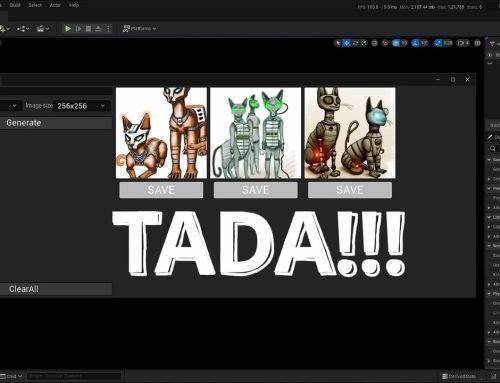Screen dimensions: 500x383
Task: Click the Stop simulation button
Action: (x=88, y=29)
